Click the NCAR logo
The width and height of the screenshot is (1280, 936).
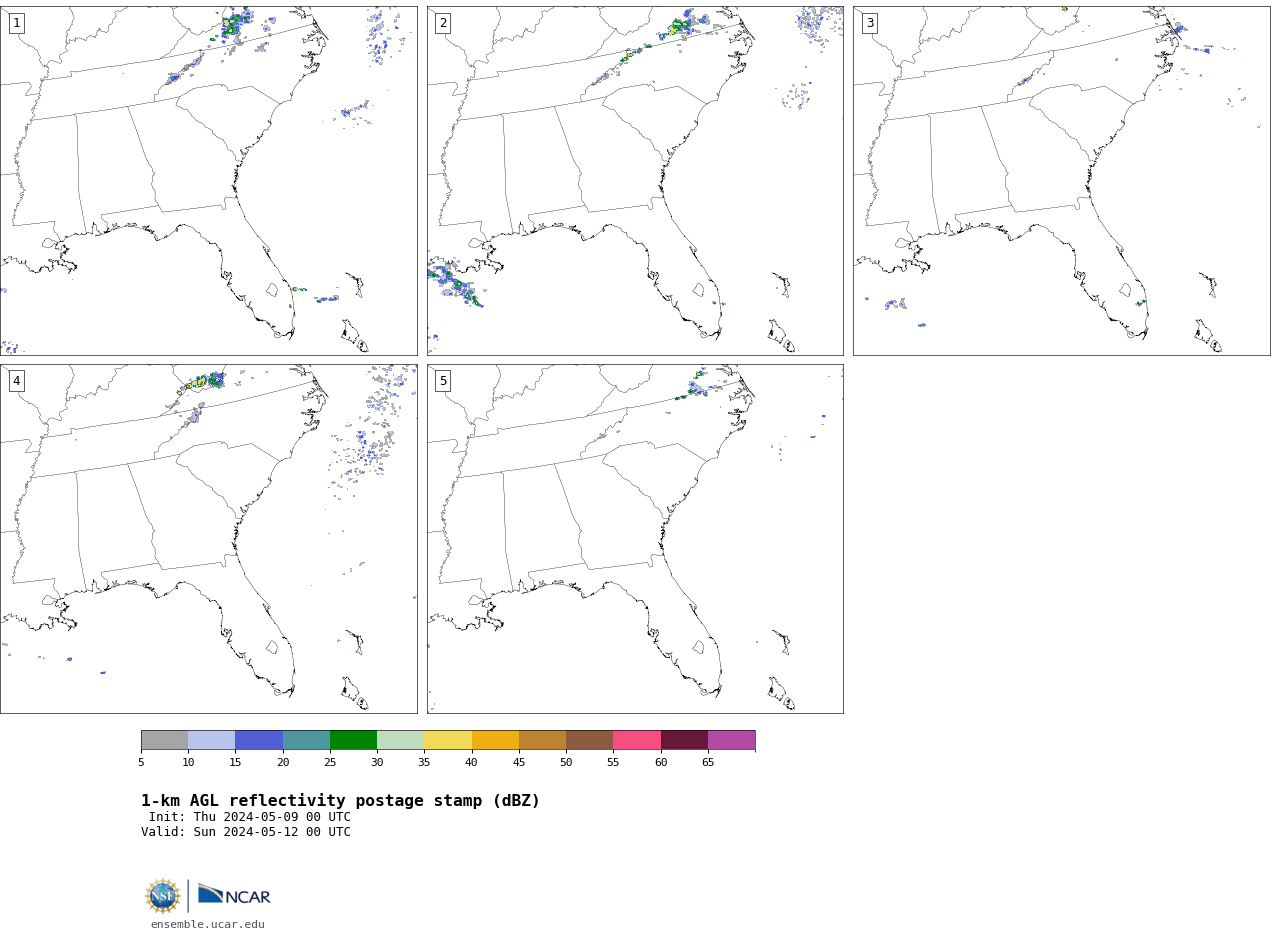click(x=234, y=895)
